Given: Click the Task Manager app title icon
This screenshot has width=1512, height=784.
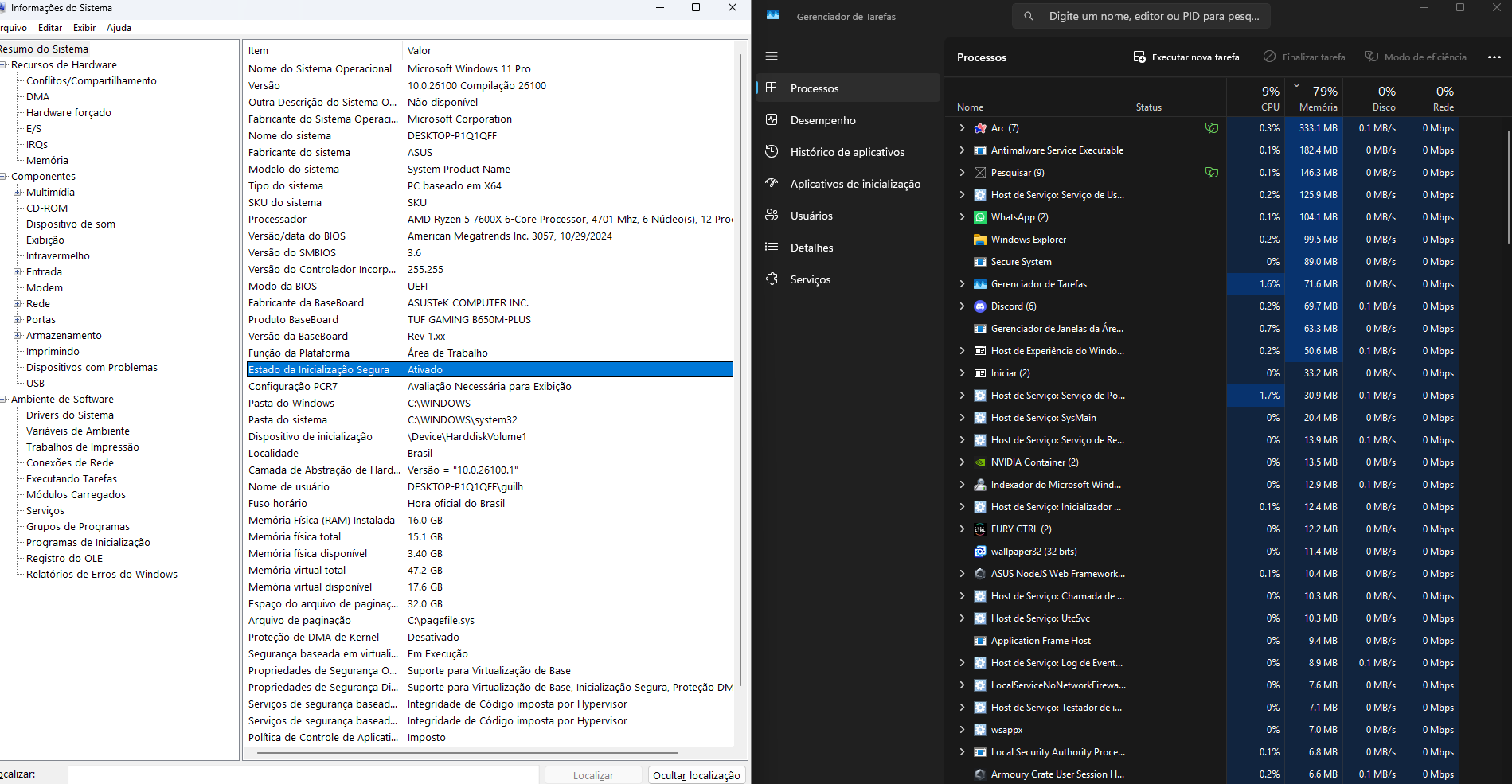Looking at the screenshot, I should coord(773,15).
